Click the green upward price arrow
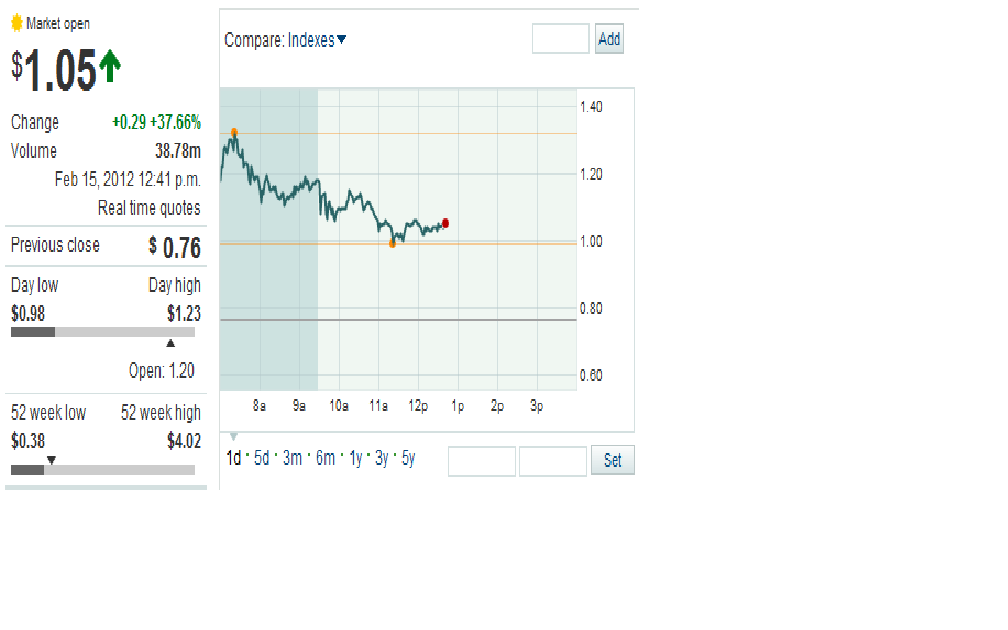 coord(110,66)
